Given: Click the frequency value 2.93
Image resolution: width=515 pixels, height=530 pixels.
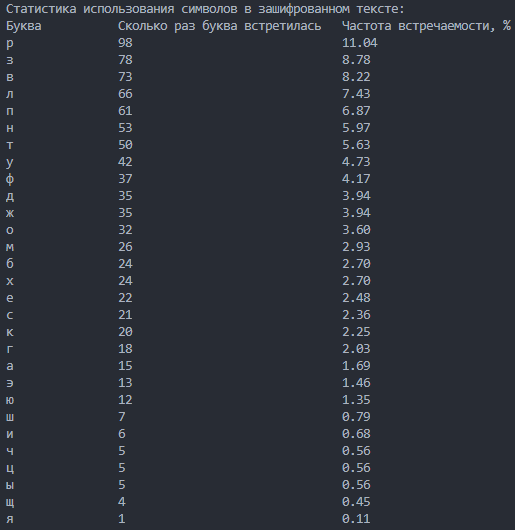Looking at the screenshot, I should pyautogui.click(x=356, y=247).
